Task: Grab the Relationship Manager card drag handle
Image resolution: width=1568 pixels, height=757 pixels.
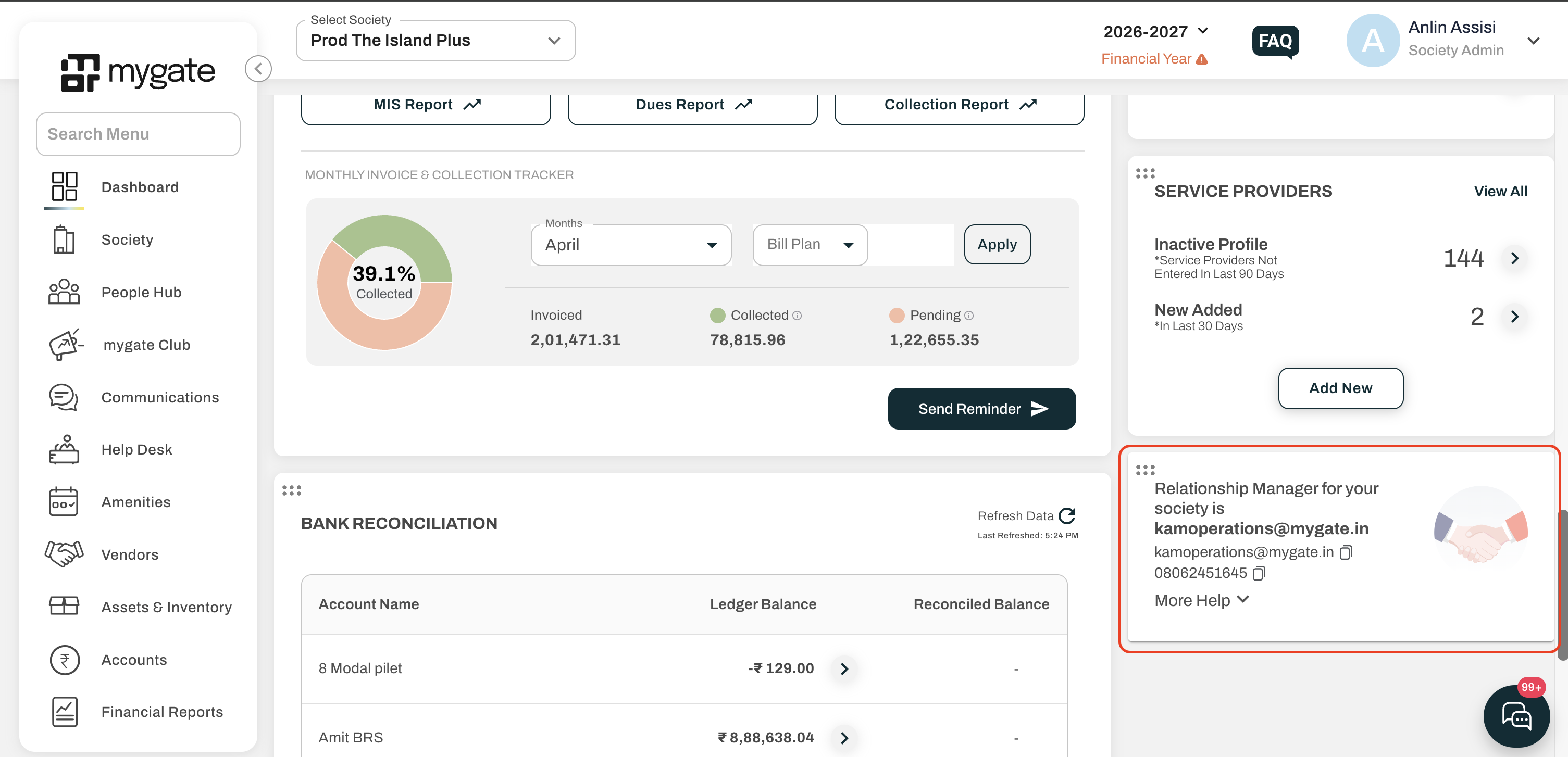Action: tap(1145, 470)
